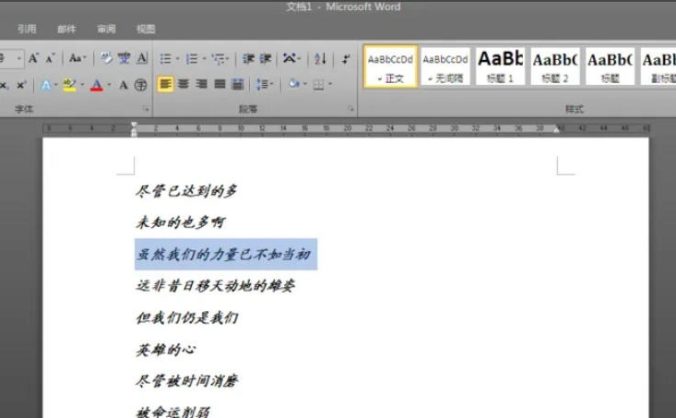This screenshot has height=418, width=676.
Task: Select Justify alignment
Action: pyautogui.click(x=220, y=84)
